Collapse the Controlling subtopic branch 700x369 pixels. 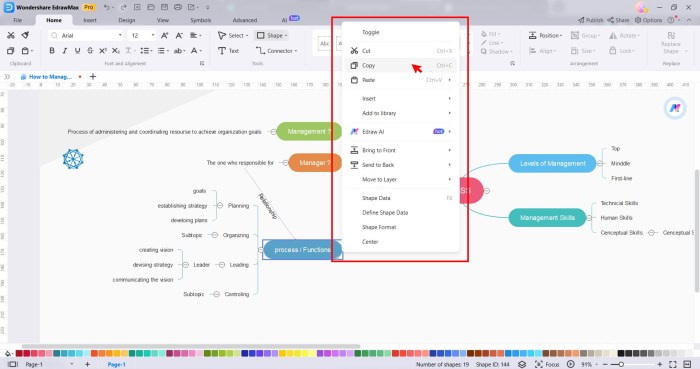(x=217, y=294)
